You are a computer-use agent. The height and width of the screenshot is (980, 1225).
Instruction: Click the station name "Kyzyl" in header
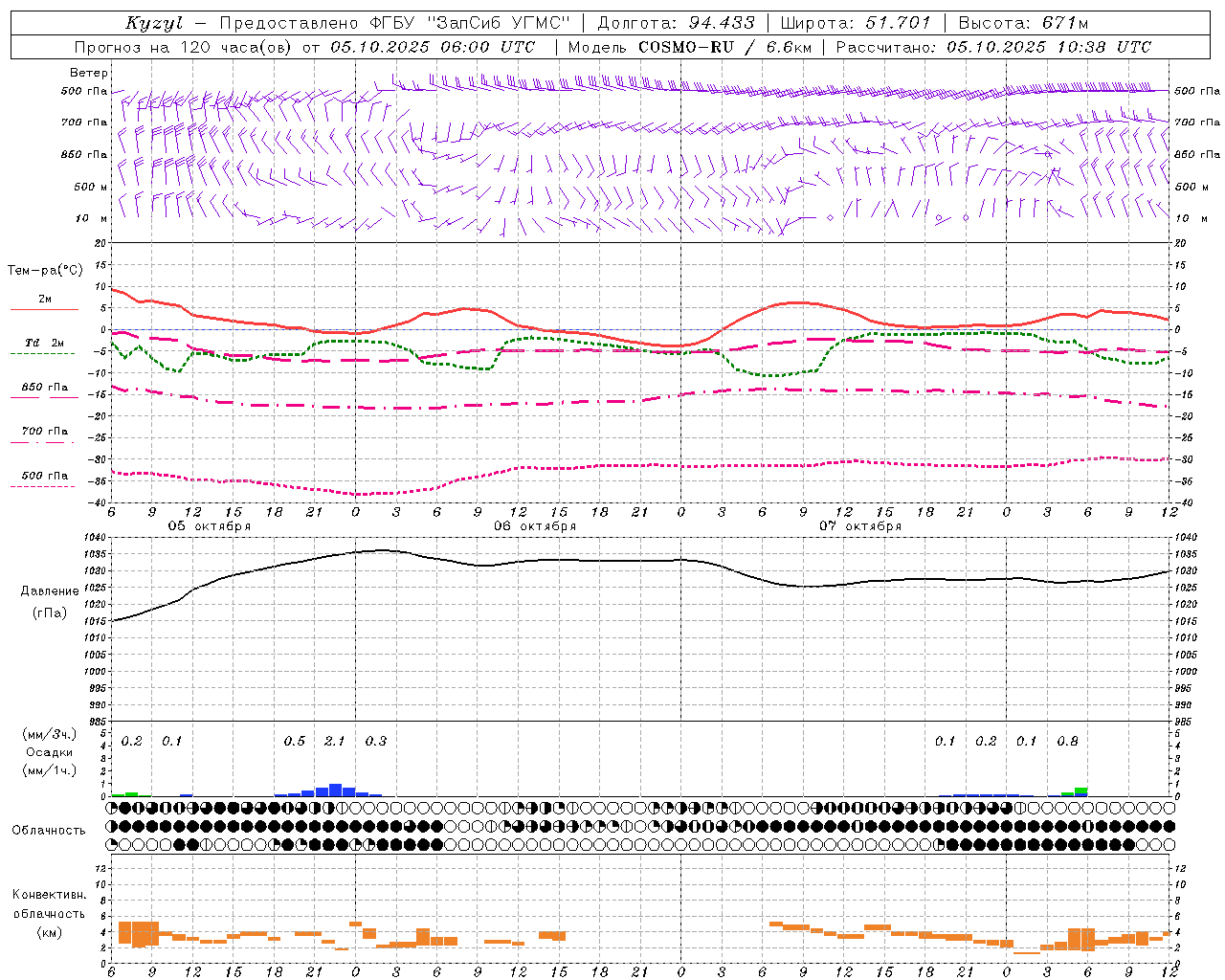pyautogui.click(x=154, y=23)
